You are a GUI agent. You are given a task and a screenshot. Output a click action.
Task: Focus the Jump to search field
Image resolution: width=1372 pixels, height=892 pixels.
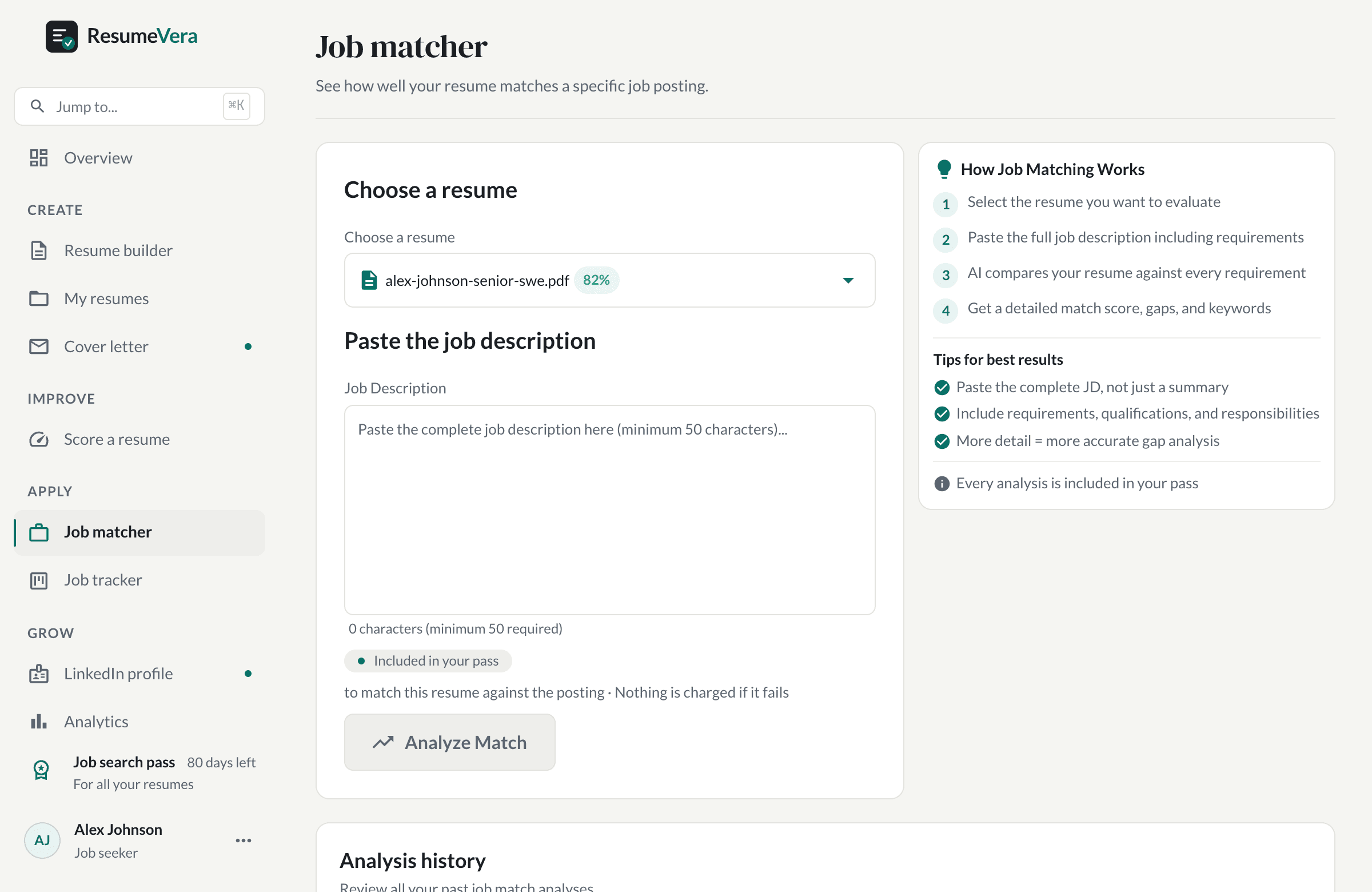tap(139, 106)
